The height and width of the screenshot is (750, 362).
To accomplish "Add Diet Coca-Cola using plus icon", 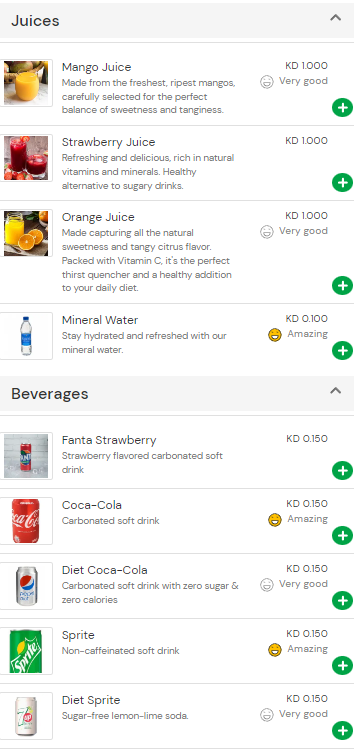I will click(x=342, y=601).
